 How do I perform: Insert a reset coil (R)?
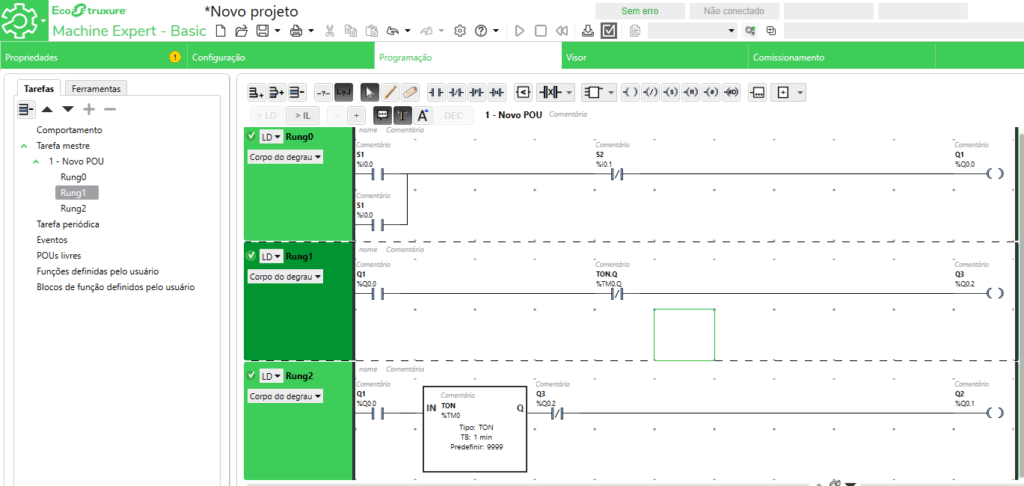point(691,93)
